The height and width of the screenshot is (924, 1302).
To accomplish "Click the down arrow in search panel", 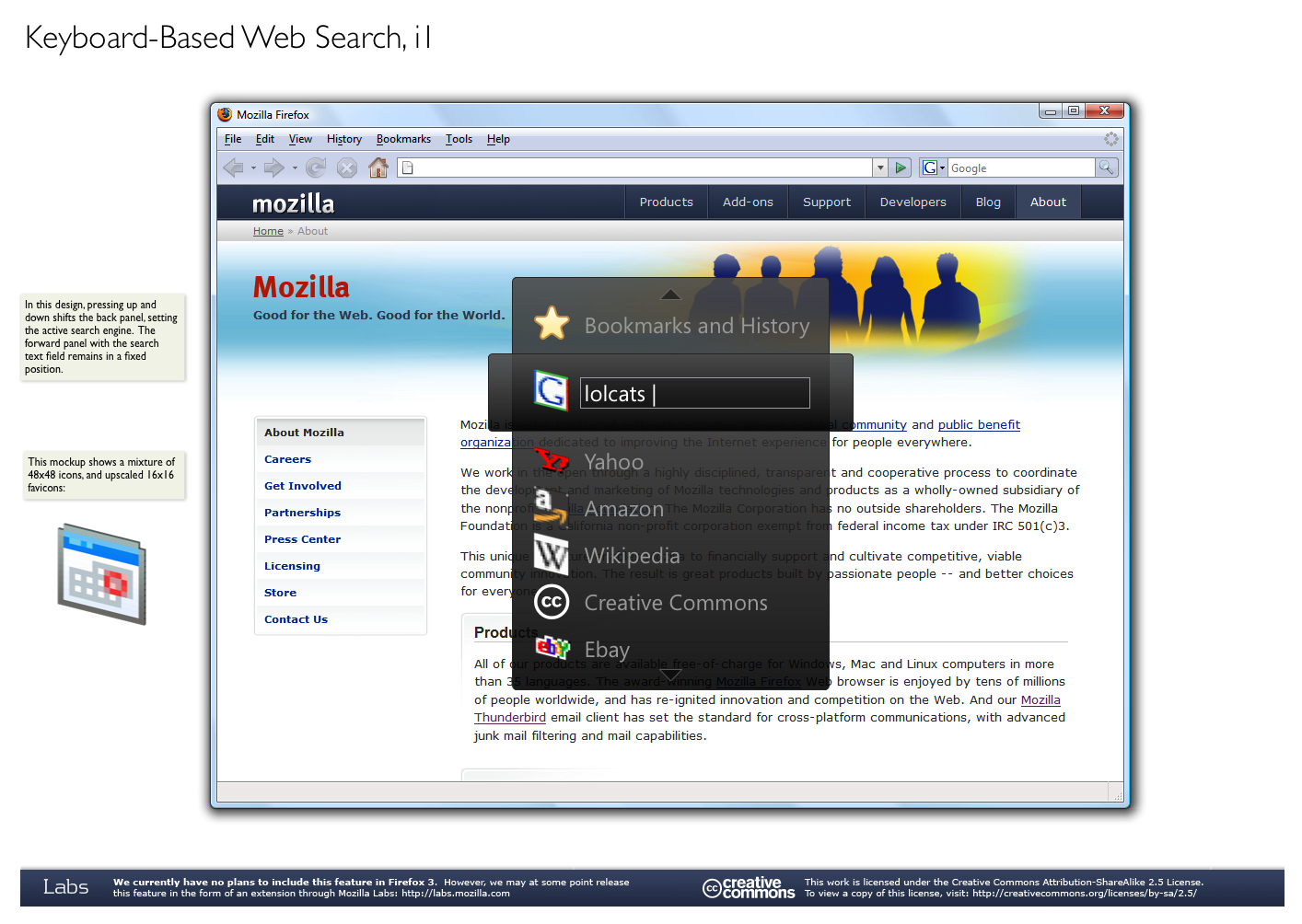I will [670, 676].
